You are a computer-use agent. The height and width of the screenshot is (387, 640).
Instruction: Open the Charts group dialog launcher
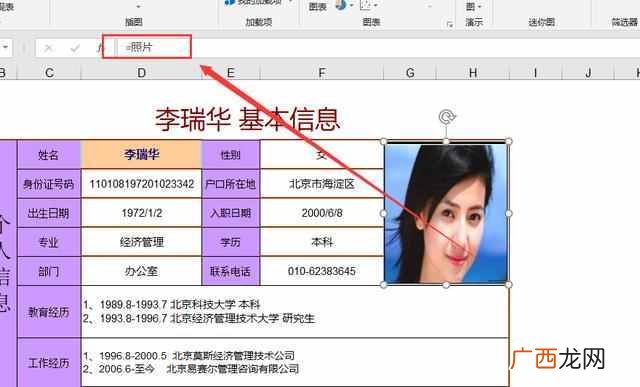pos(449,24)
